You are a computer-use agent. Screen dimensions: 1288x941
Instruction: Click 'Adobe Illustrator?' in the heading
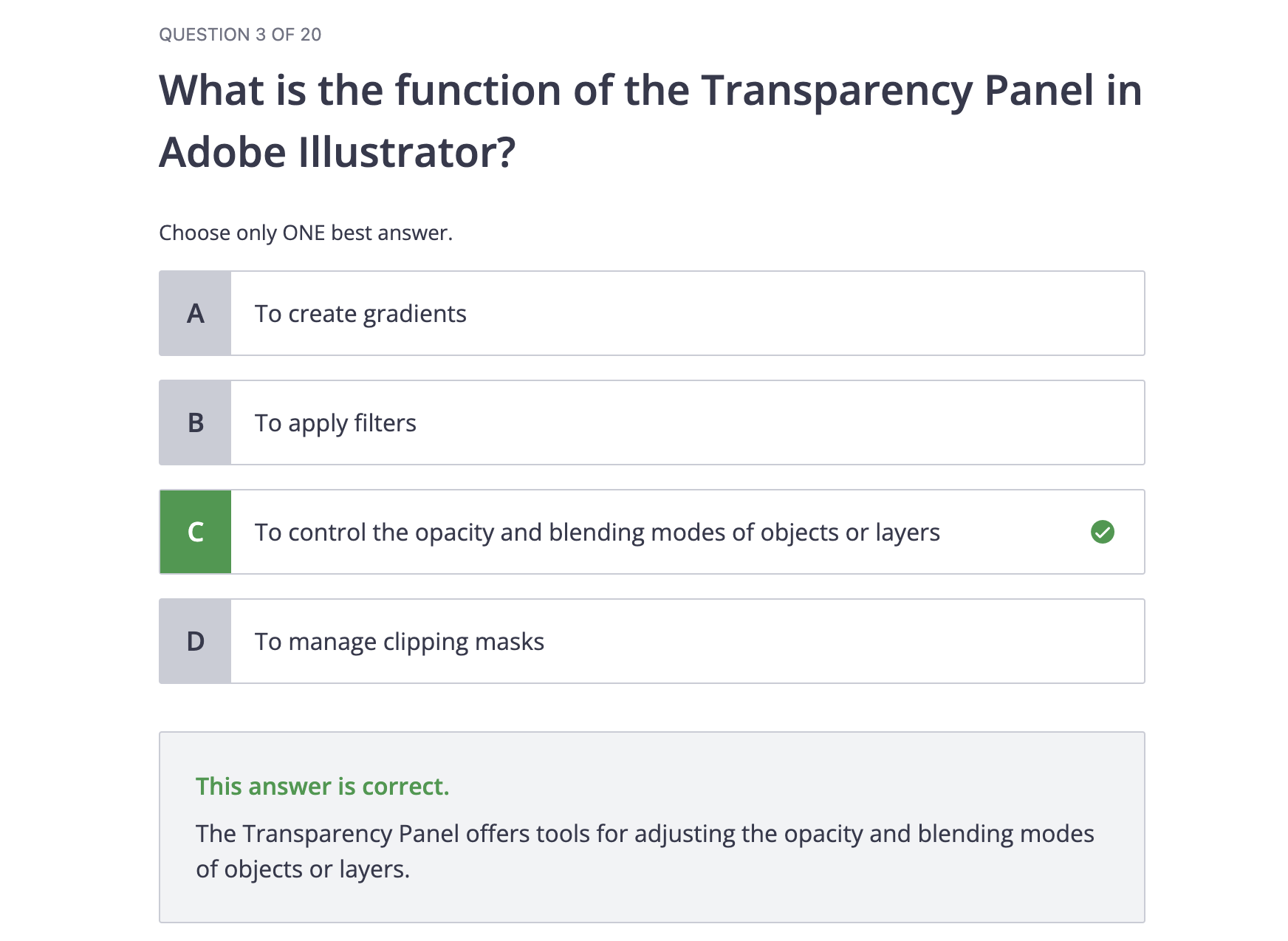coord(337,152)
